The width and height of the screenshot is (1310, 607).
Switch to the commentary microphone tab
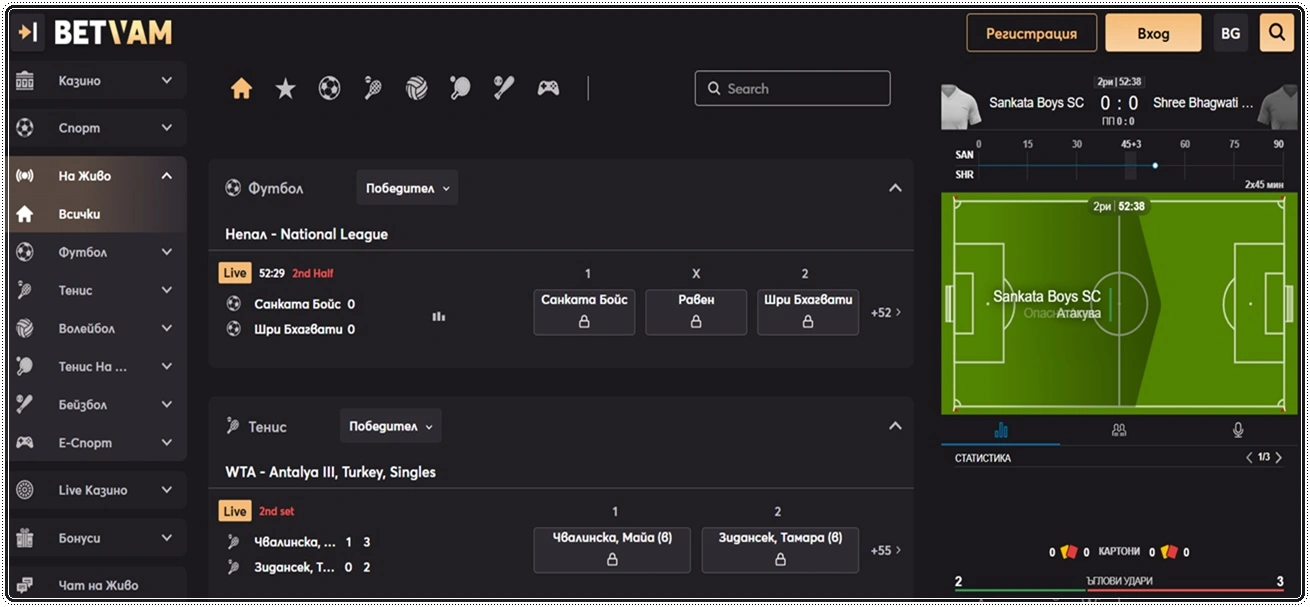(1238, 430)
